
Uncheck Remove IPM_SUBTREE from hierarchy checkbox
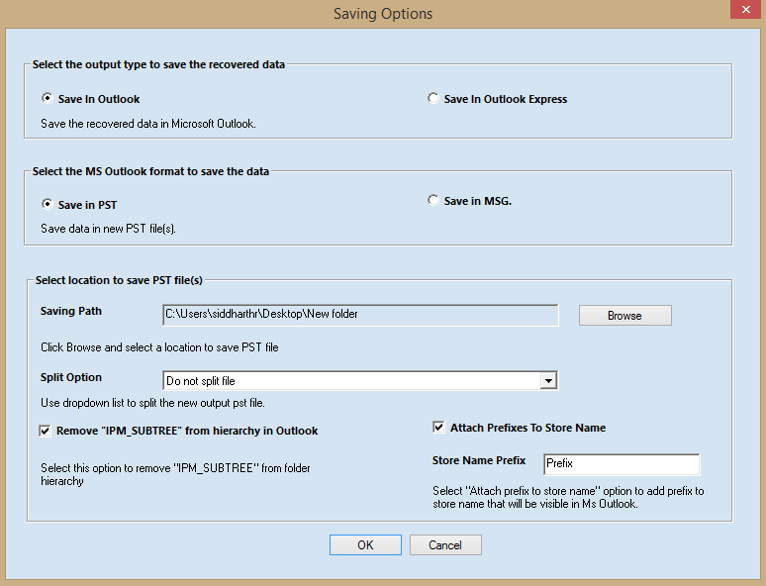(x=45, y=431)
